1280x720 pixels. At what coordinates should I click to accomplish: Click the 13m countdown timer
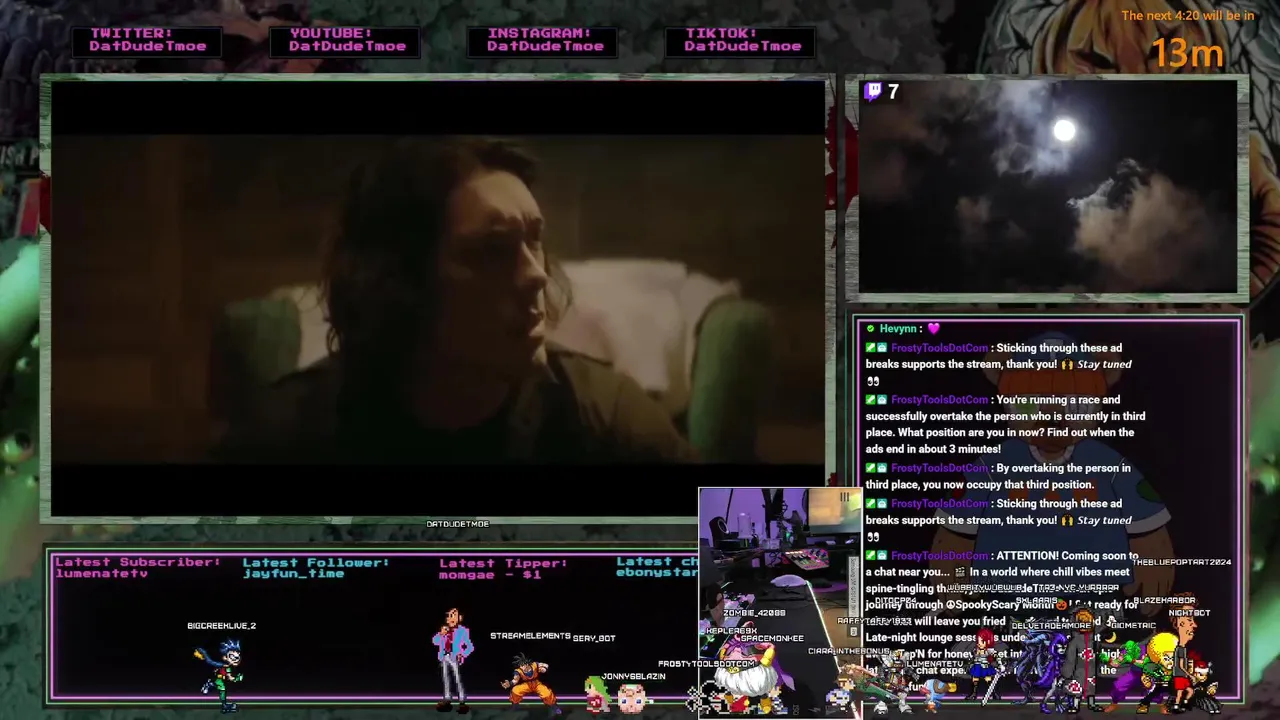coord(1187,52)
